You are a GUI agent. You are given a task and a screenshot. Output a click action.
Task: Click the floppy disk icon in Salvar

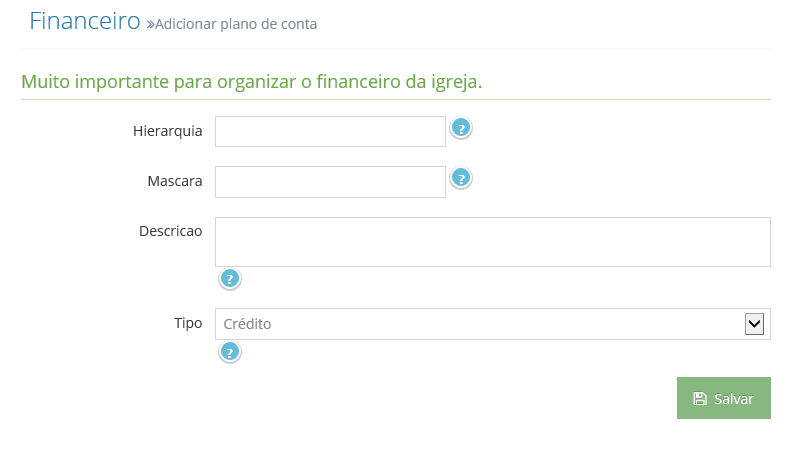pyautogui.click(x=700, y=398)
